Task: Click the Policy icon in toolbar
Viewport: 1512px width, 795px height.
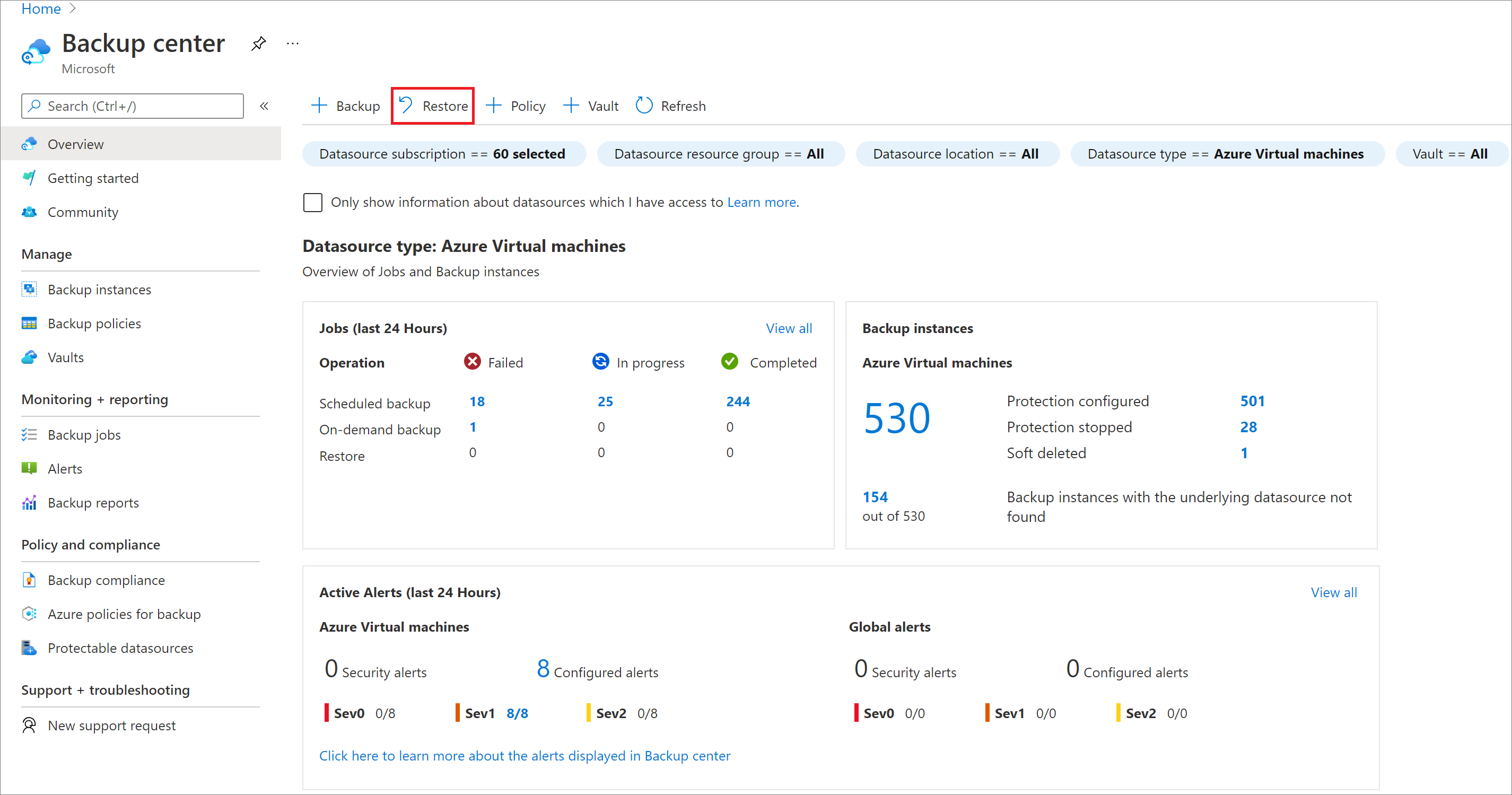Action: [515, 105]
